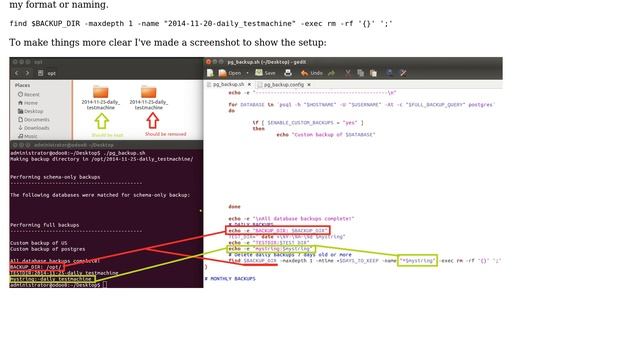The height and width of the screenshot is (360, 640).
Task: Click the find $BACKUP_DIR command line above image
Action: pos(201,23)
